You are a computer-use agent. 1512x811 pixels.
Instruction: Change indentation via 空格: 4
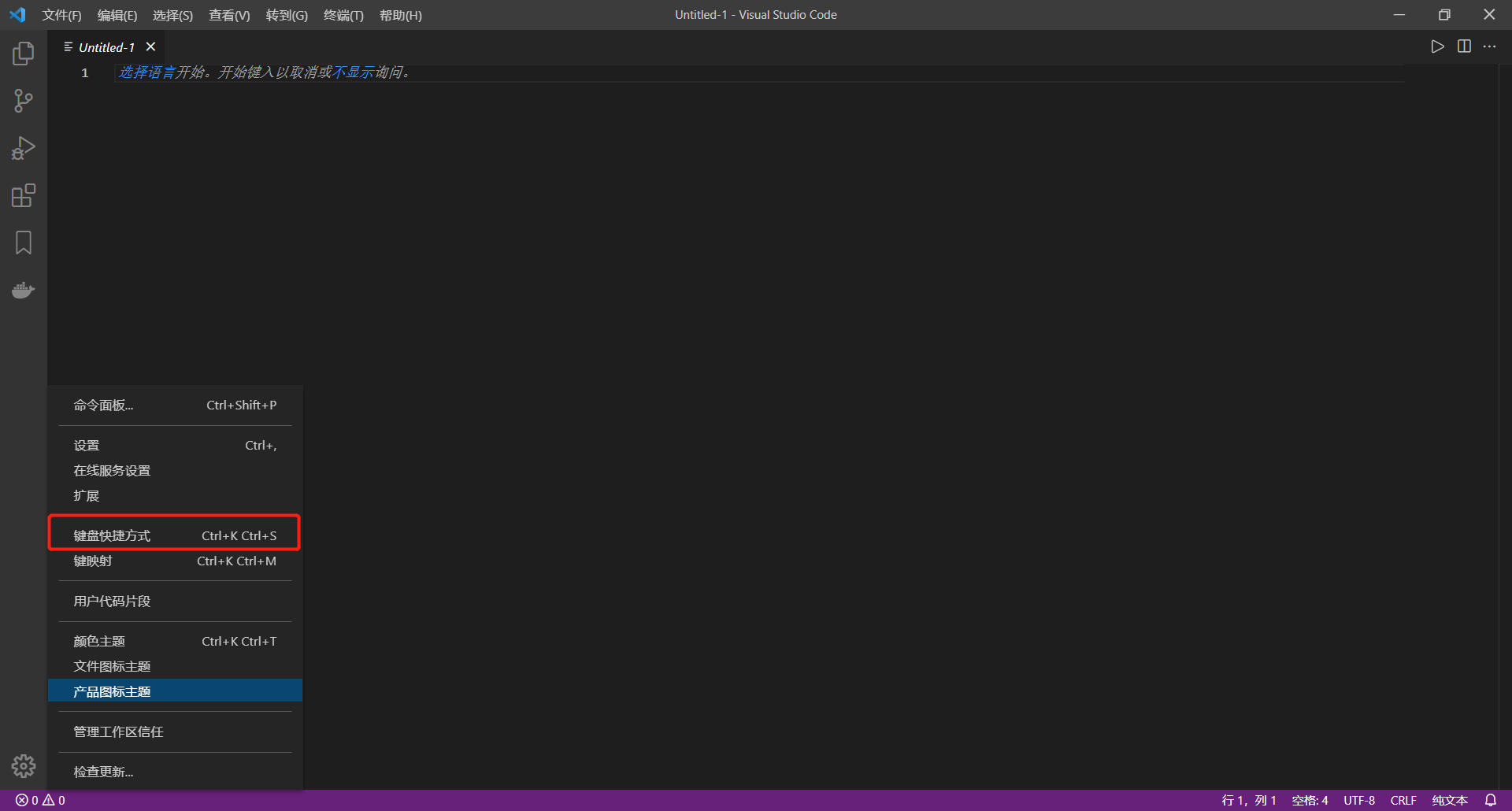tap(1310, 800)
